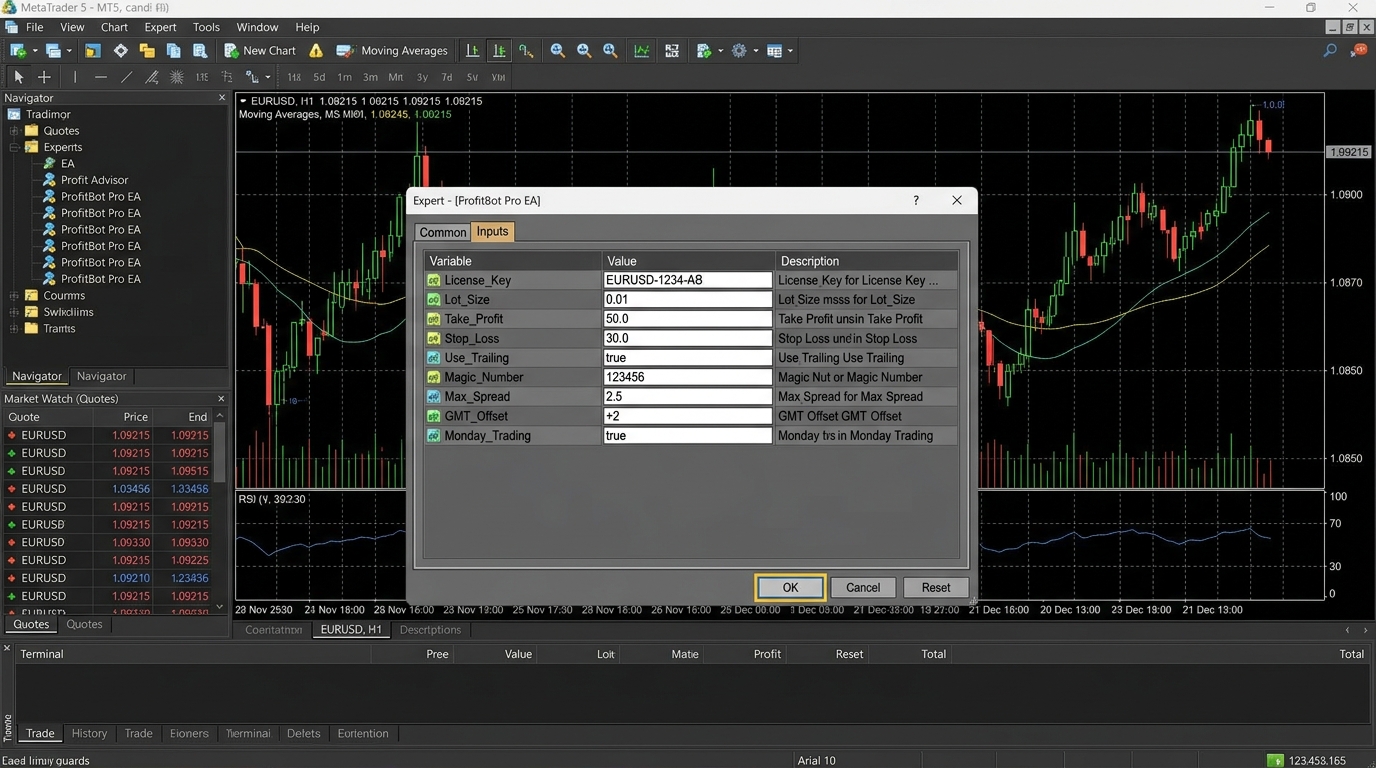The image size is (1376, 768).
Task: Select the Descriptions chart tab
Action: point(430,630)
